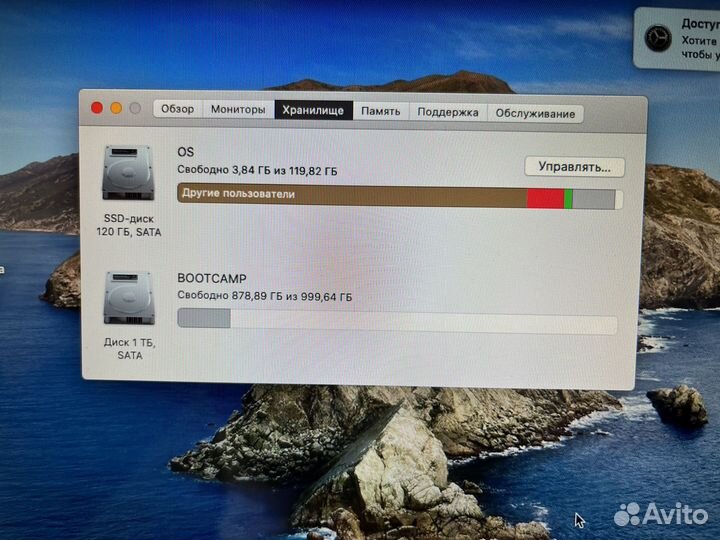Click the text Свободно 878,89 ГБ из 999,64 ГБ
The image size is (720, 540).
(x=264, y=296)
